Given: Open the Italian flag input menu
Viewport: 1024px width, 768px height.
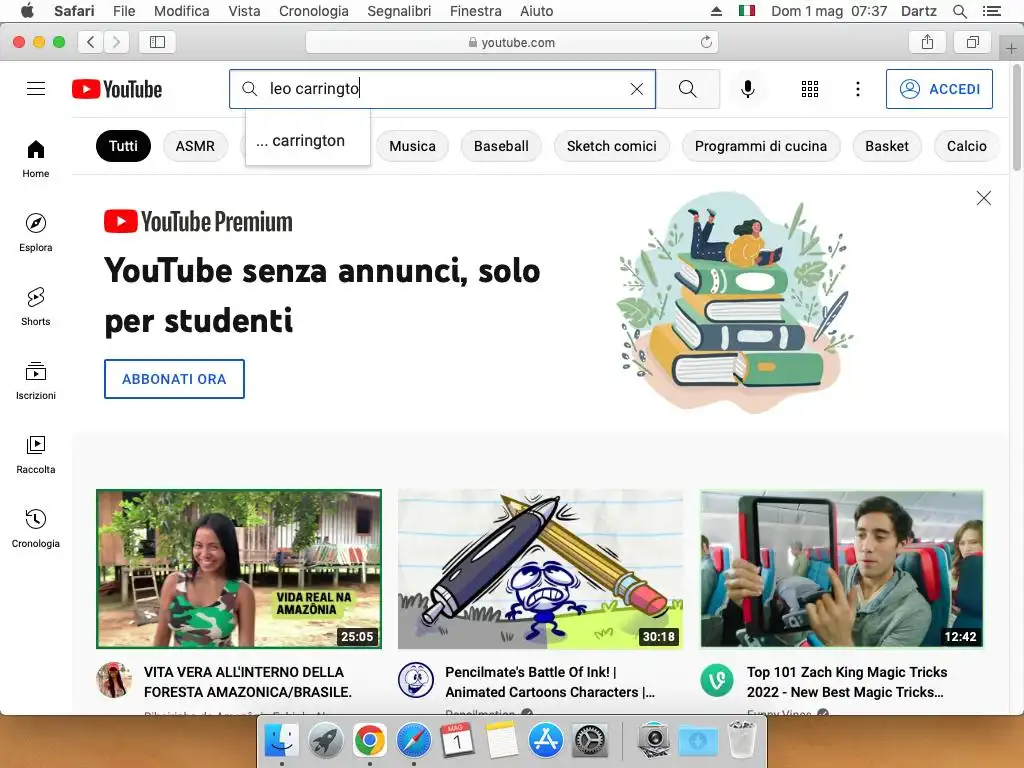Looking at the screenshot, I should tap(746, 11).
